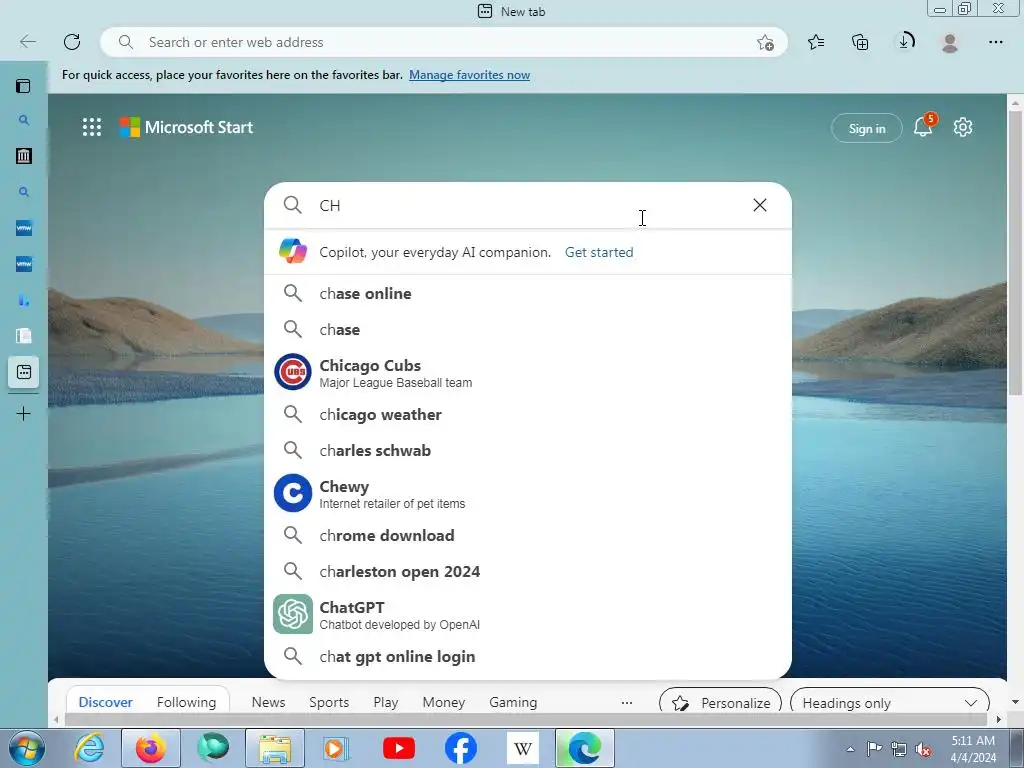Image resolution: width=1024 pixels, height=768 pixels.
Task: Click the Microsoft Start logo
Action: pos(186,127)
